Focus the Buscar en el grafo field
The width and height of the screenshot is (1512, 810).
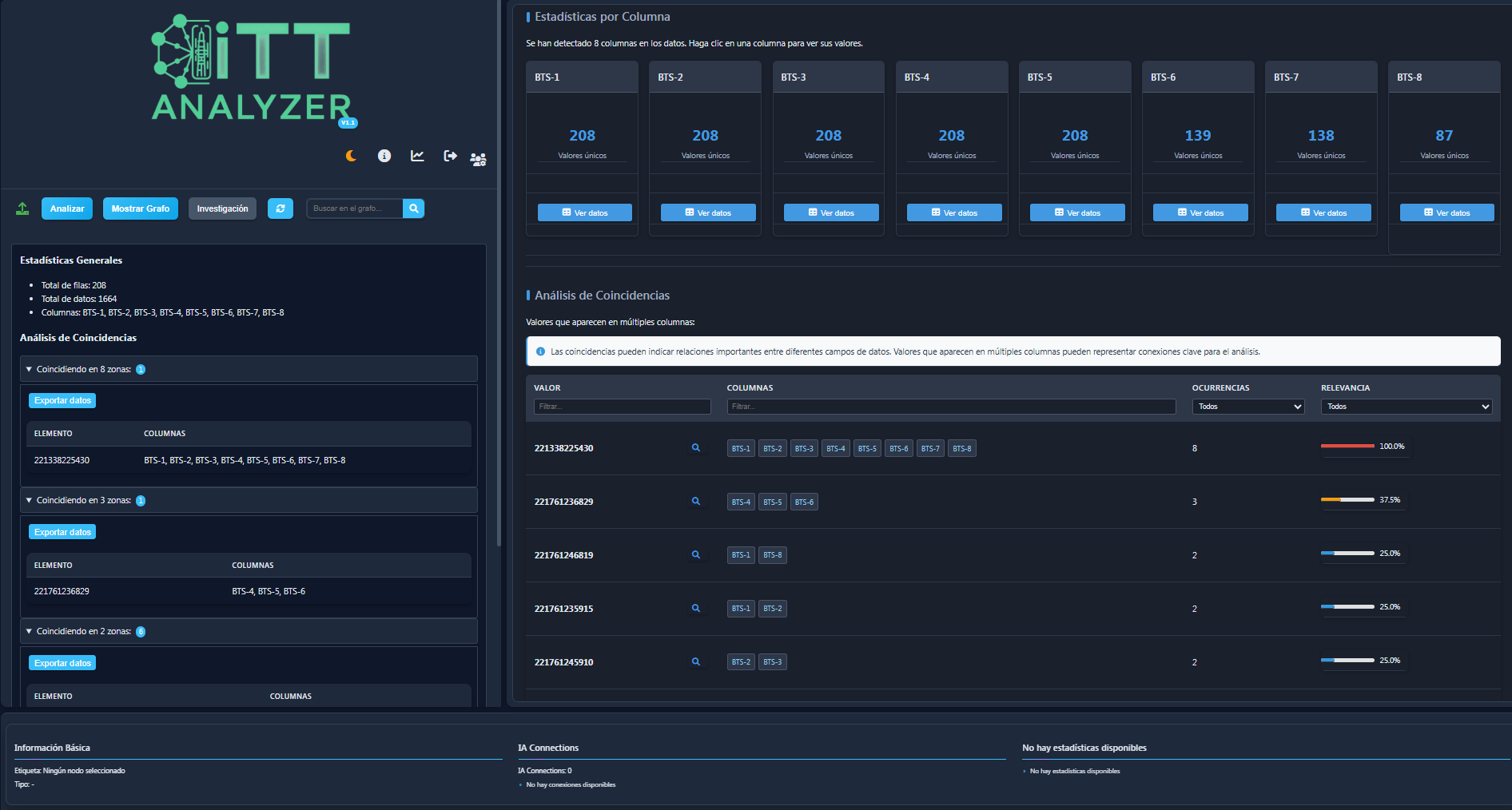(x=355, y=208)
